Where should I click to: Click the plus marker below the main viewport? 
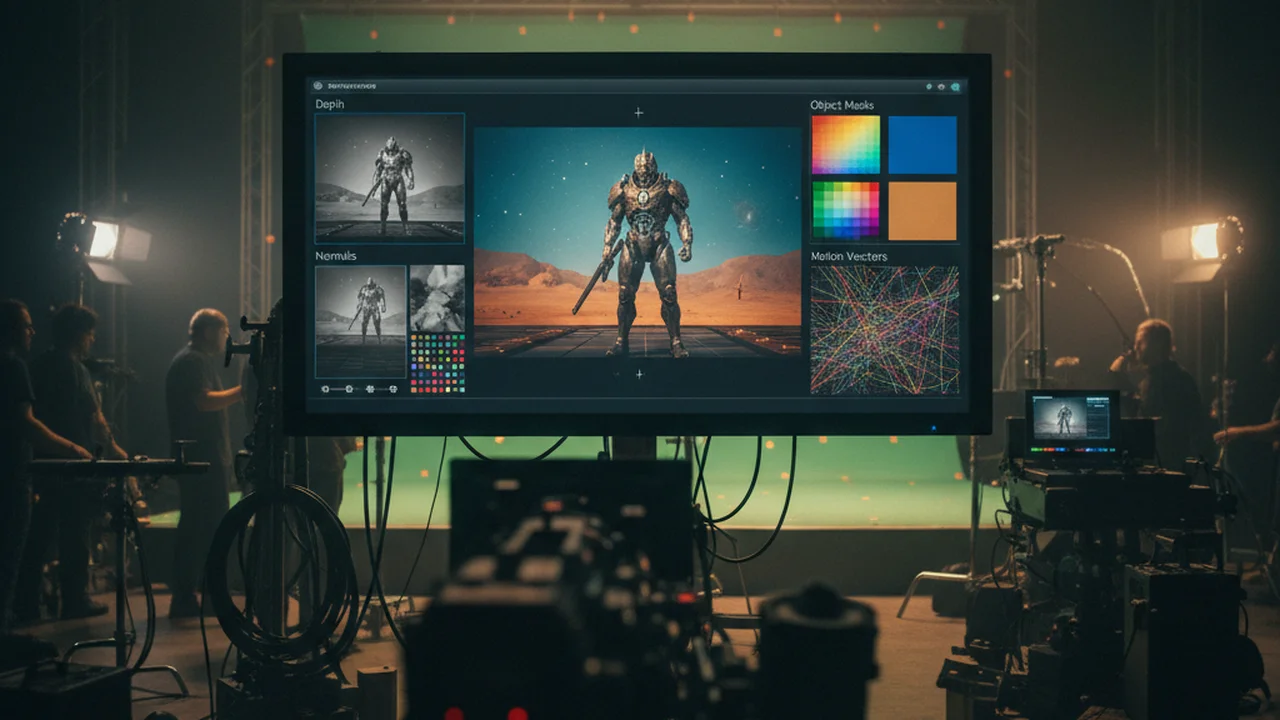(638, 373)
